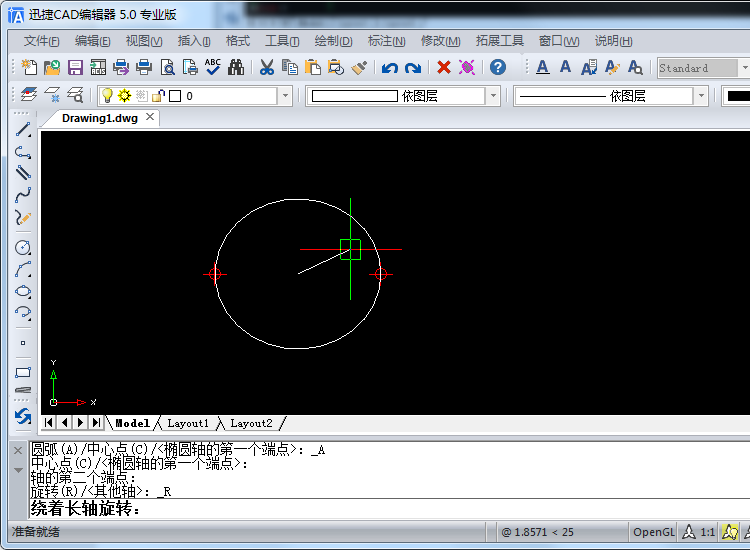The width and height of the screenshot is (750, 550).
Task: Open the Help question mark icon
Action: point(497,67)
